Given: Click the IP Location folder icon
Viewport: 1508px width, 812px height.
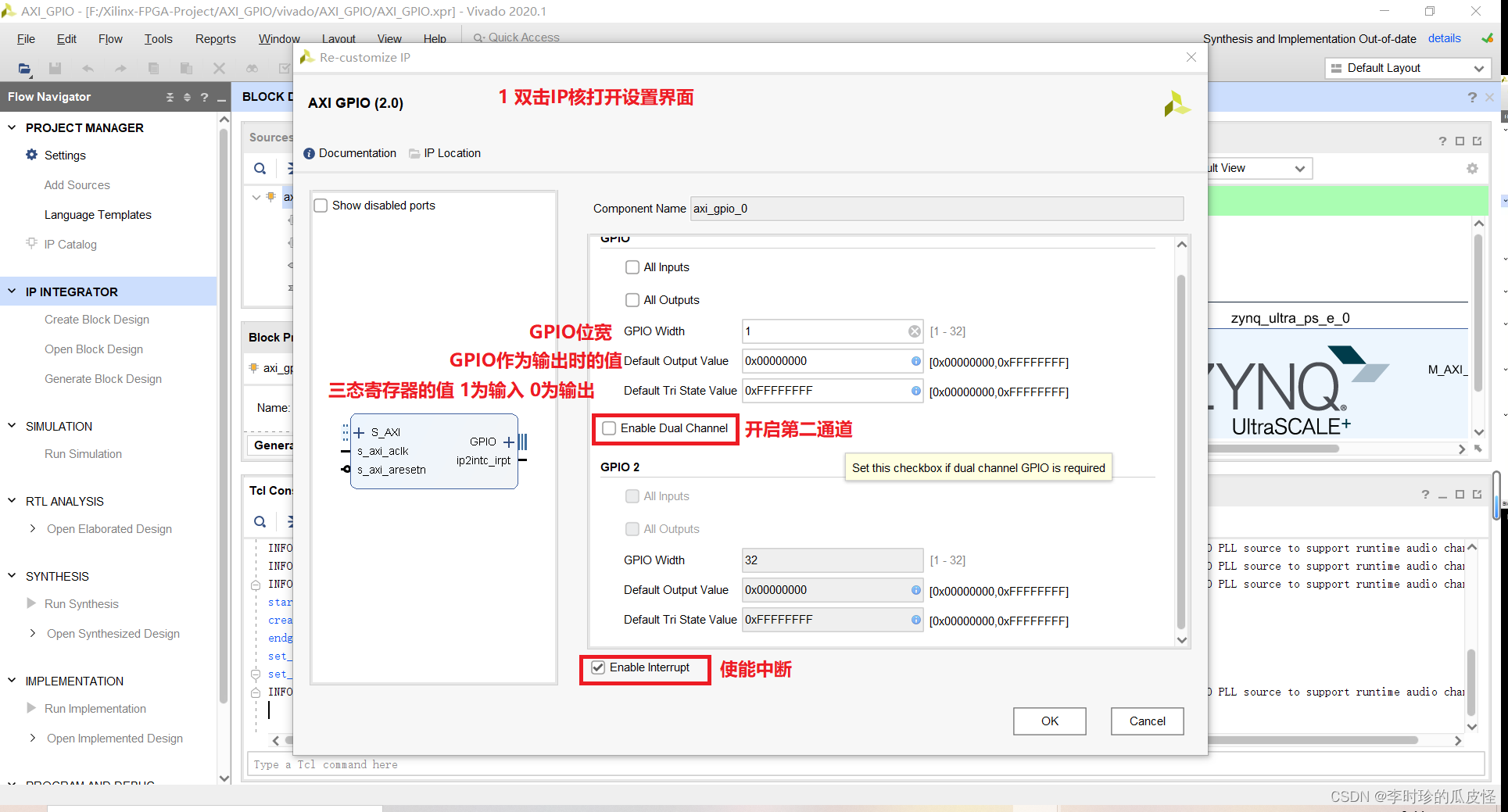Looking at the screenshot, I should pyautogui.click(x=414, y=154).
